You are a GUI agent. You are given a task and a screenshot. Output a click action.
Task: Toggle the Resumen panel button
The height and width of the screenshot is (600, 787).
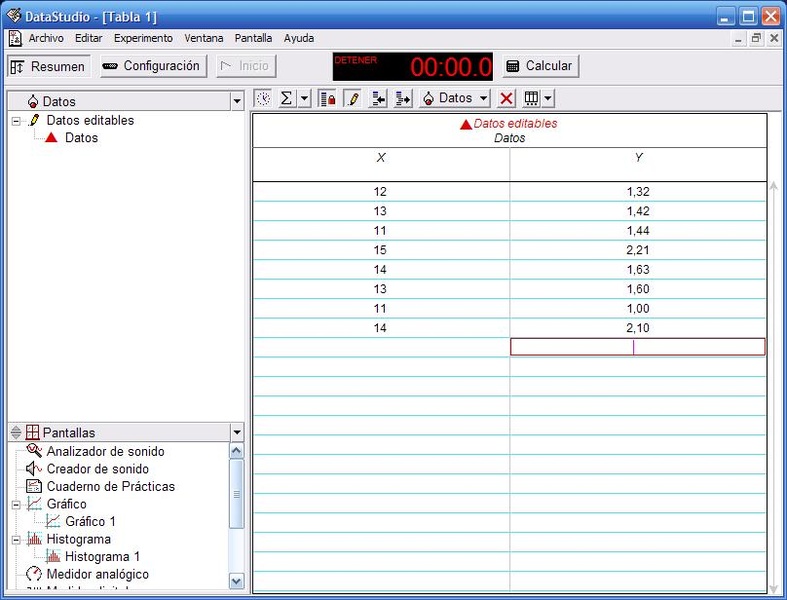(48, 66)
